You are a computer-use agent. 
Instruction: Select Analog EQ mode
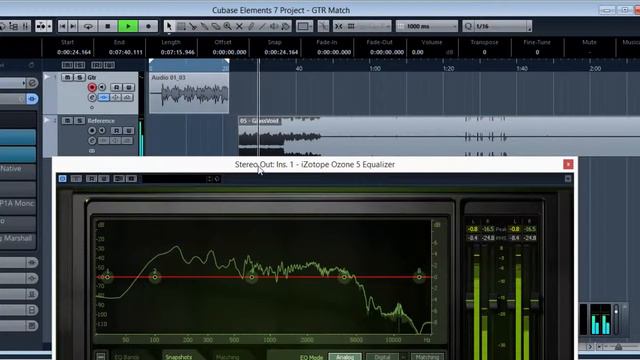(x=345, y=357)
